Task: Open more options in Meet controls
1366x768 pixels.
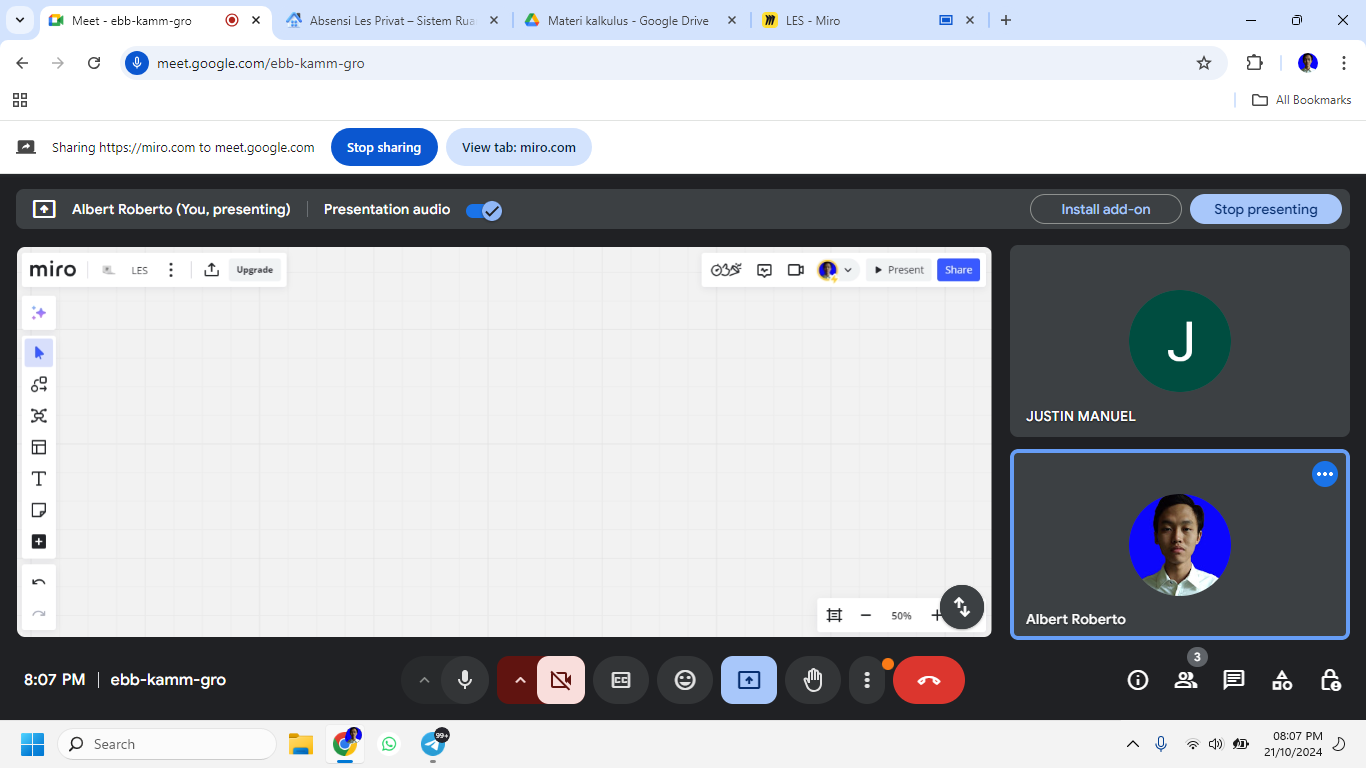Action: 867,680
